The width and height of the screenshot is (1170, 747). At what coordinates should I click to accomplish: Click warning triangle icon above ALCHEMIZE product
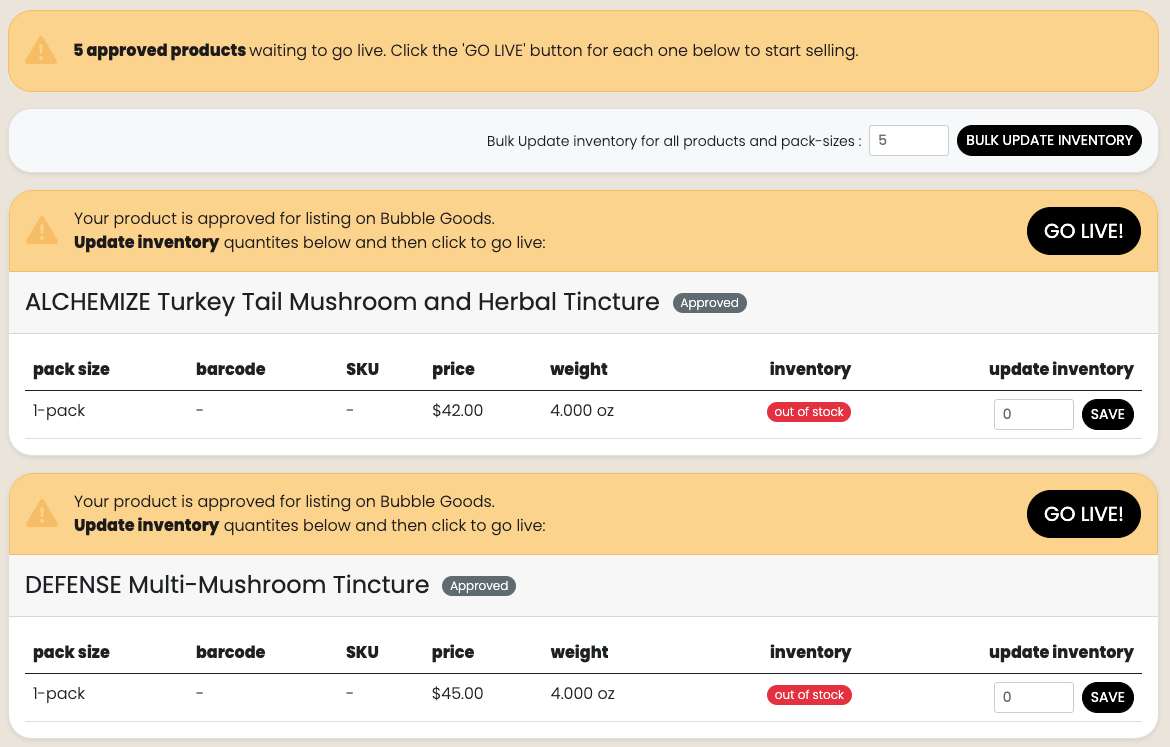pos(42,230)
